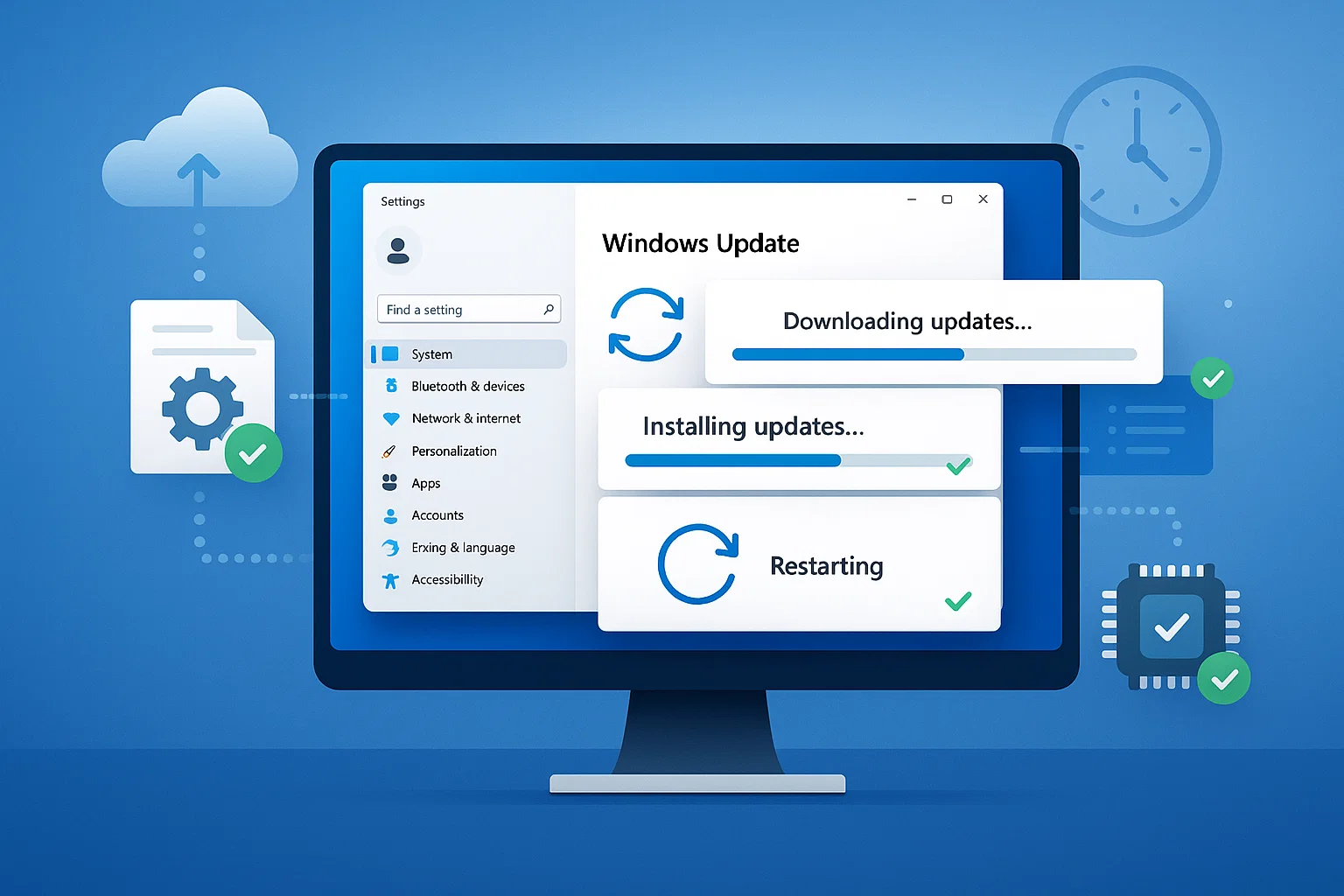Open the Network & internet icon

(x=391, y=418)
